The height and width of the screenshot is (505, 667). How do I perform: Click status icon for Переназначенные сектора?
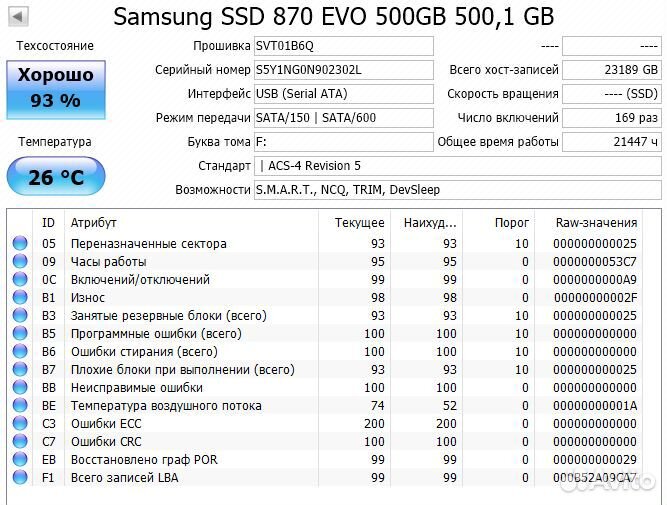coord(20,243)
